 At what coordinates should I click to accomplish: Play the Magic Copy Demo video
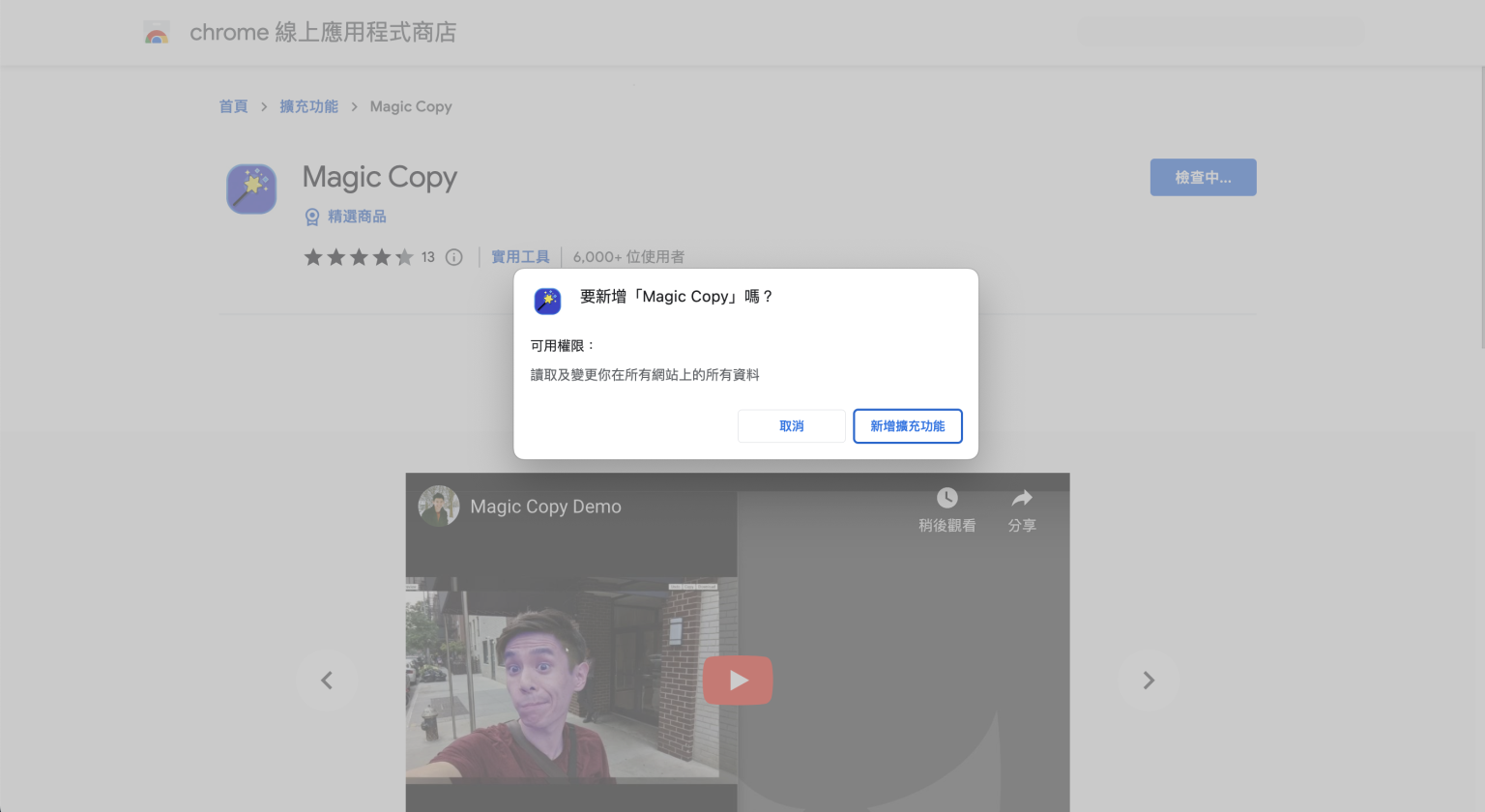pyautogui.click(x=738, y=680)
